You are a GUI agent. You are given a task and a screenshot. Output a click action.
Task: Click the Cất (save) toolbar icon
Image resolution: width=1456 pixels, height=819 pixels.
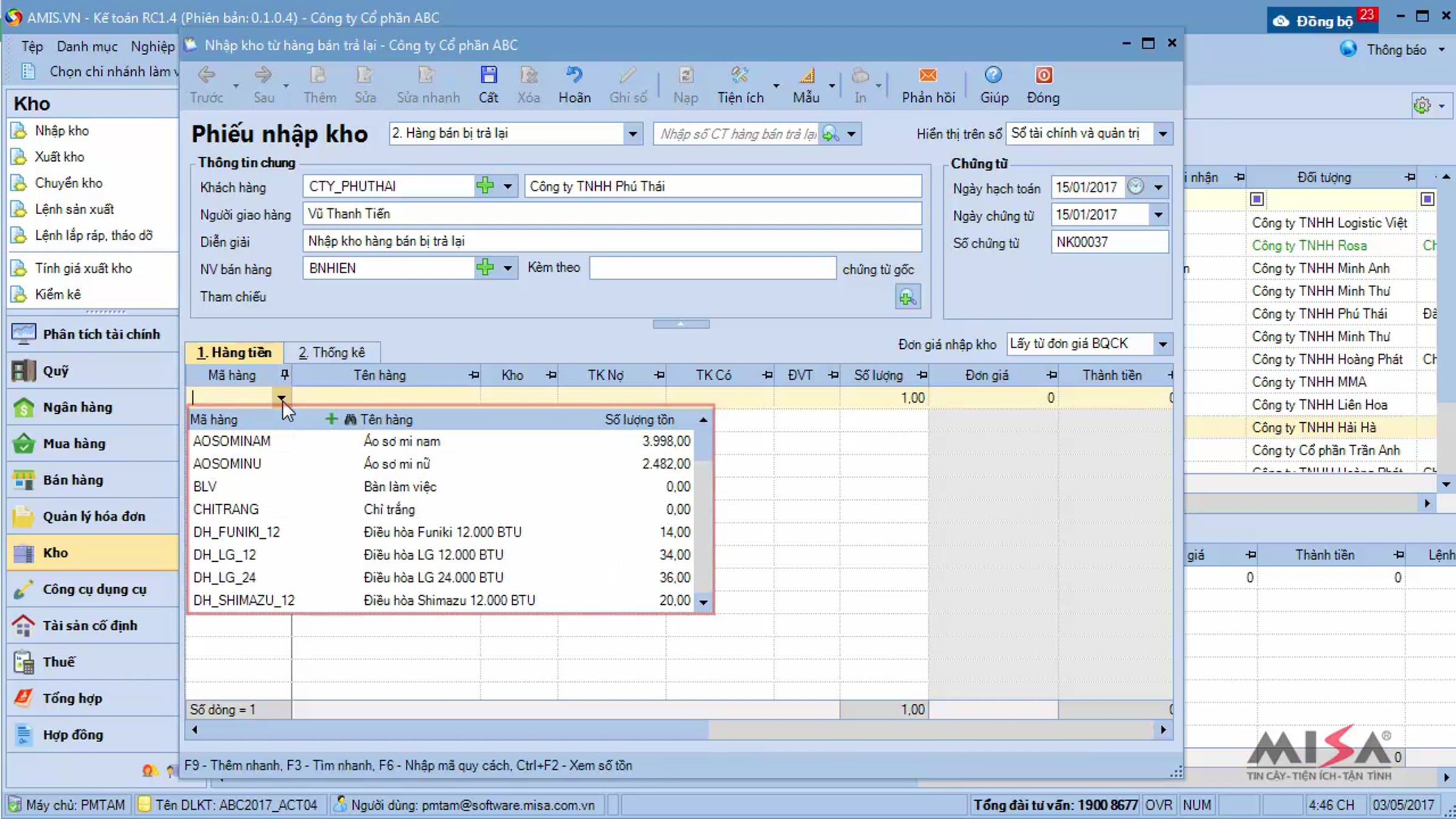click(x=488, y=75)
